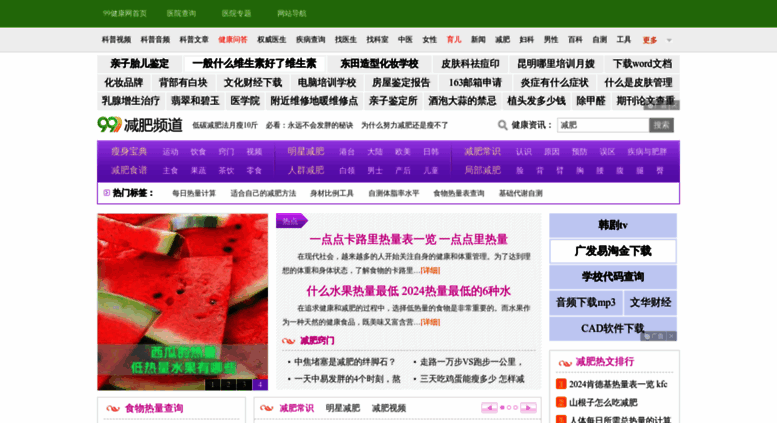Open 局部减肥 in purple menu
This screenshot has height=423, width=777.
click(x=483, y=170)
